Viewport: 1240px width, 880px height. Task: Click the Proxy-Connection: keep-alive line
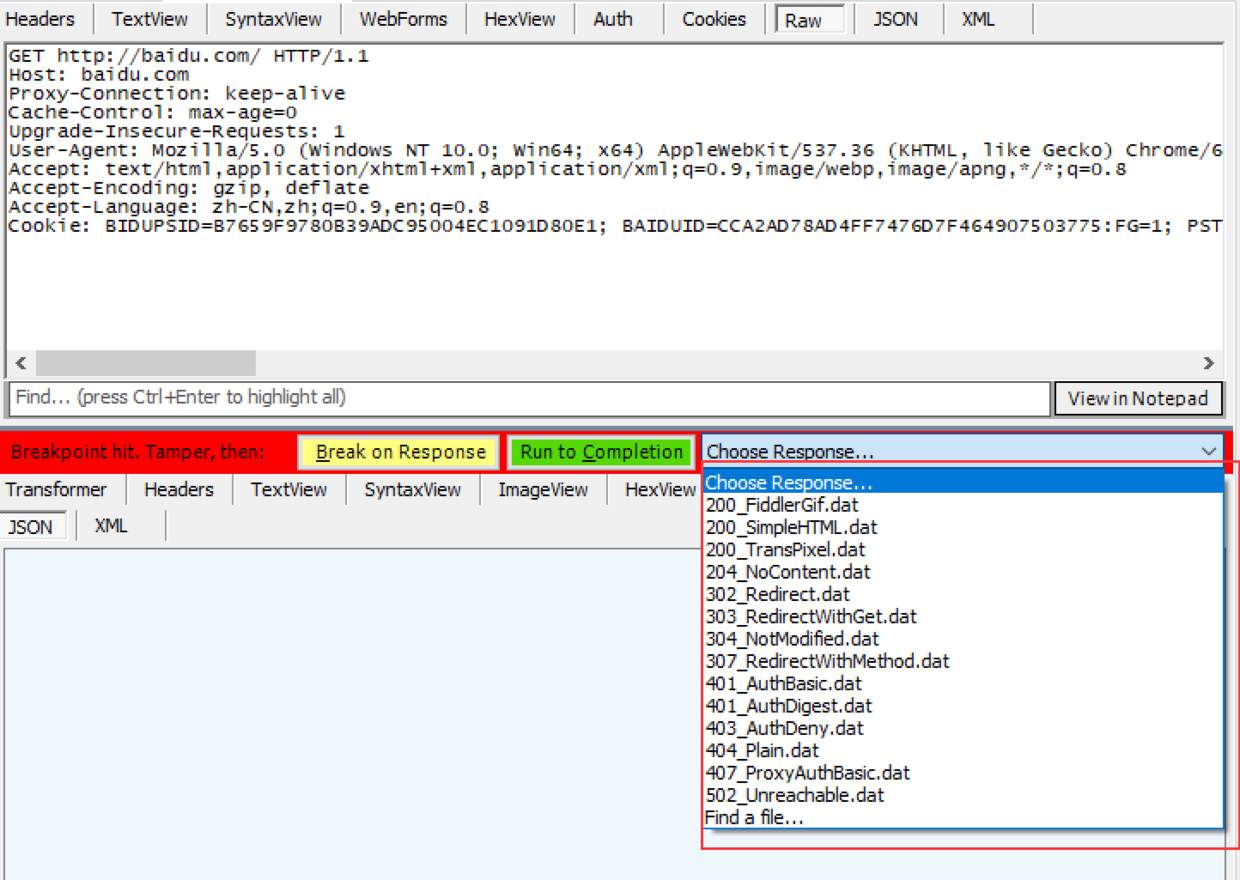[x=177, y=93]
